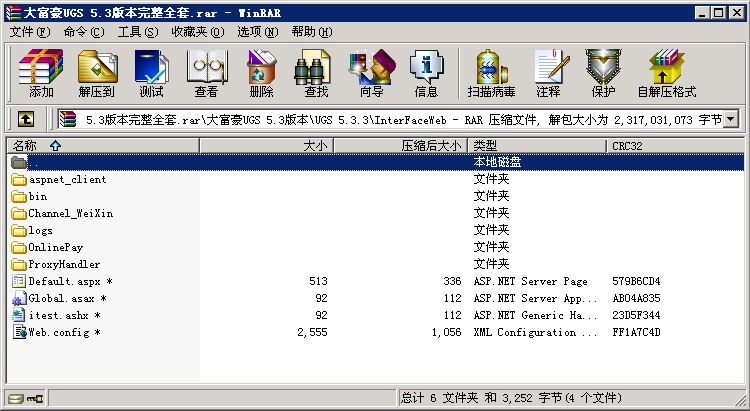Open the 查找 (Find) binoculars tool
750x411 pixels.
click(316, 73)
